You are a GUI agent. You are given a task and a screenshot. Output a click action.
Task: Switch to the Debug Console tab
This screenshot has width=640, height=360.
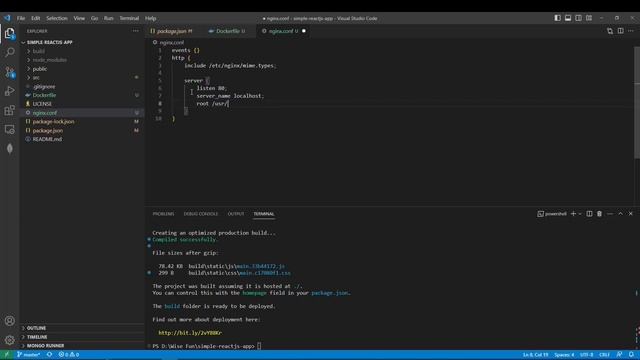coord(200,214)
